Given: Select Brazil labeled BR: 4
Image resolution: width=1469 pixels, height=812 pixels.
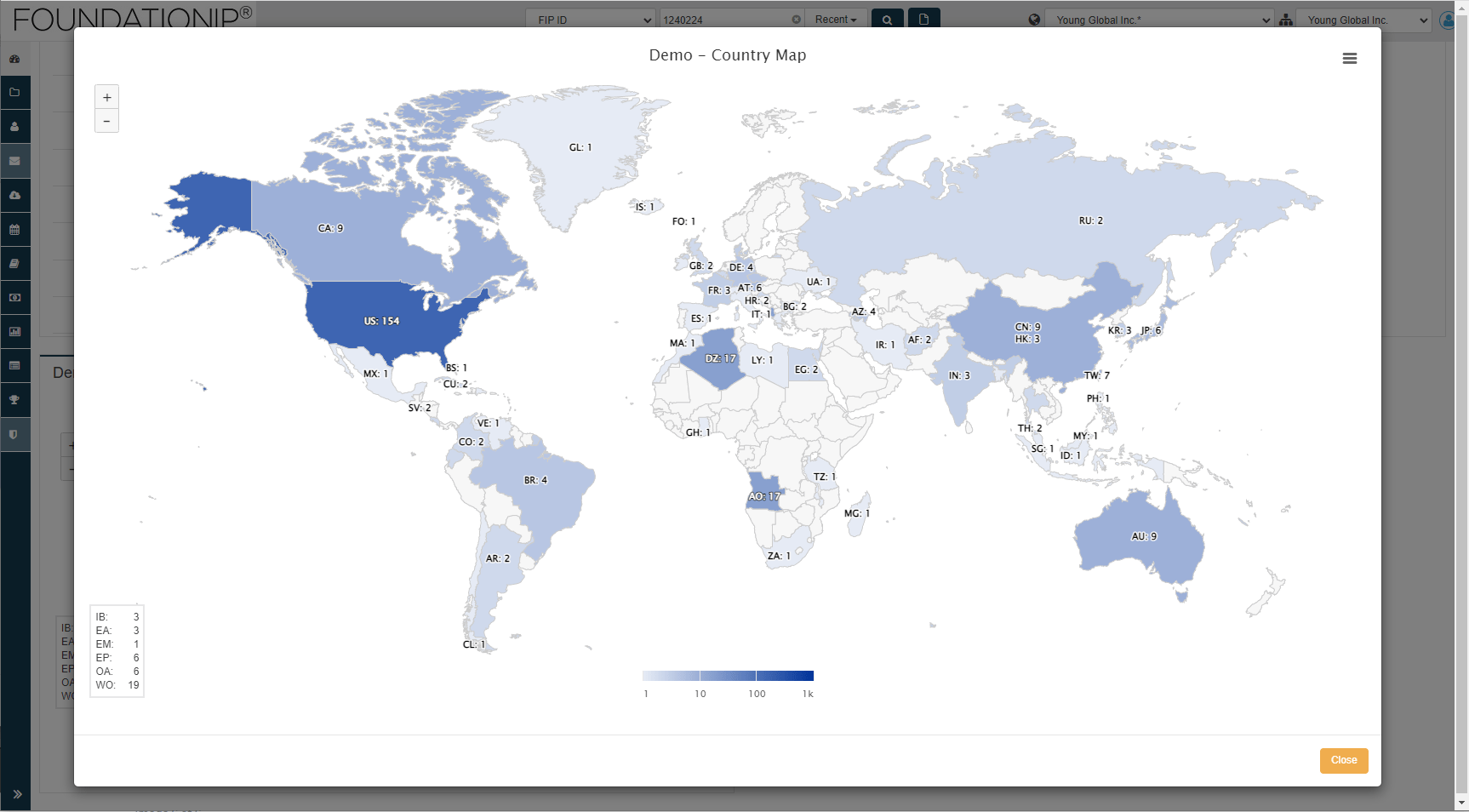Looking at the screenshot, I should click(x=536, y=480).
